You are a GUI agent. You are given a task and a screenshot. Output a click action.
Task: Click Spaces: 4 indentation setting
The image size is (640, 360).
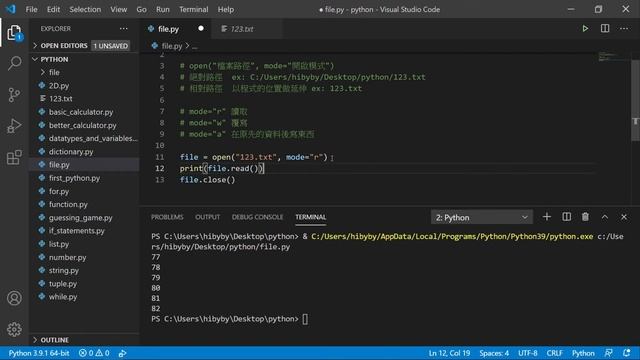pyautogui.click(x=494, y=353)
